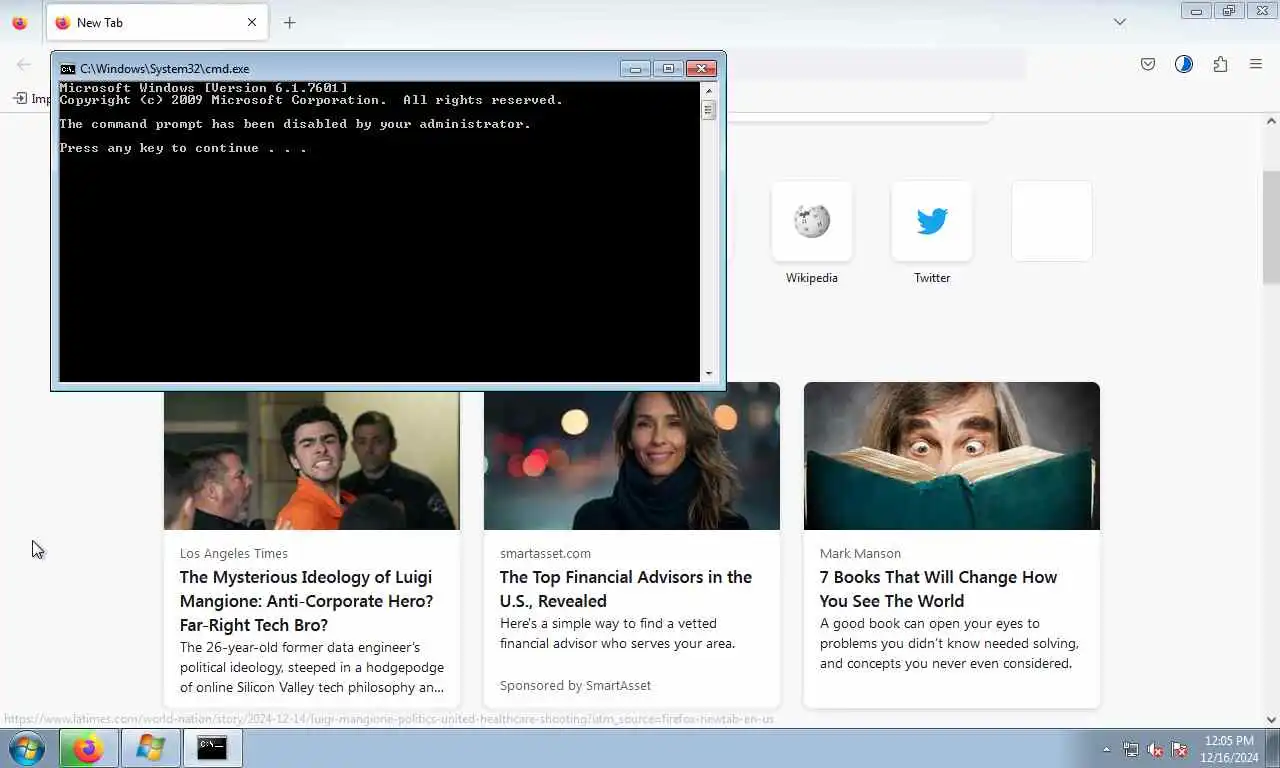This screenshot has width=1280, height=768.
Task: Maximize the cmd.exe window
Action: [668, 69]
